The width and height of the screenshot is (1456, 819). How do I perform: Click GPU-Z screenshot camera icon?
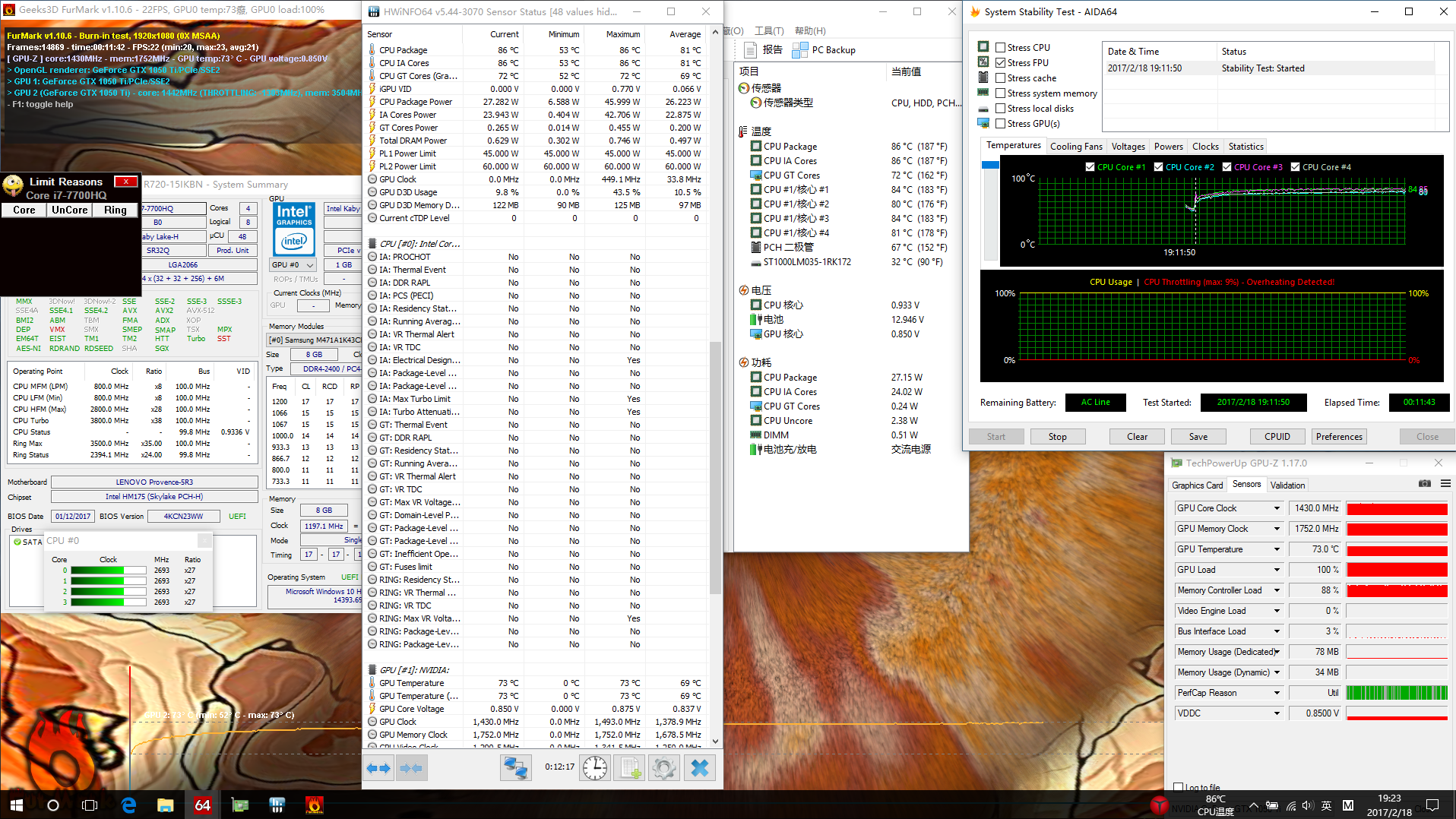[1424, 484]
